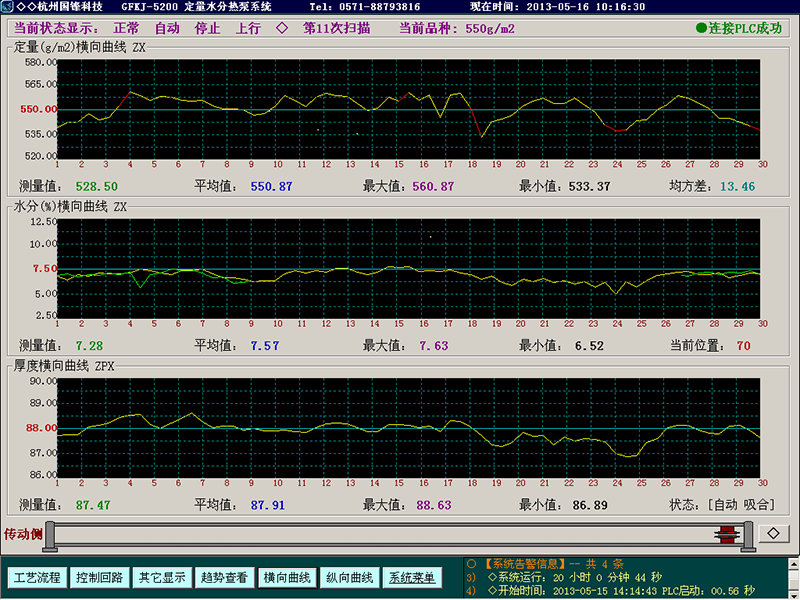Open 工艺流程 process flow view
The image size is (800, 600).
(x=37, y=578)
